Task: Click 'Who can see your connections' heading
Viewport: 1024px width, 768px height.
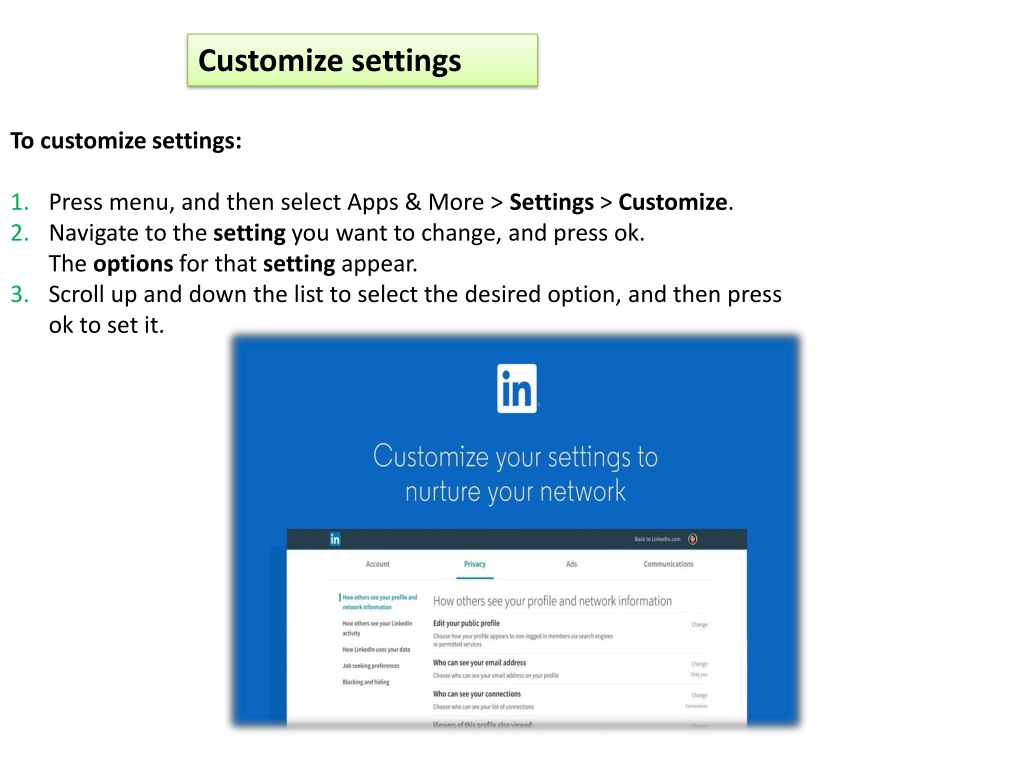Action: [477, 694]
